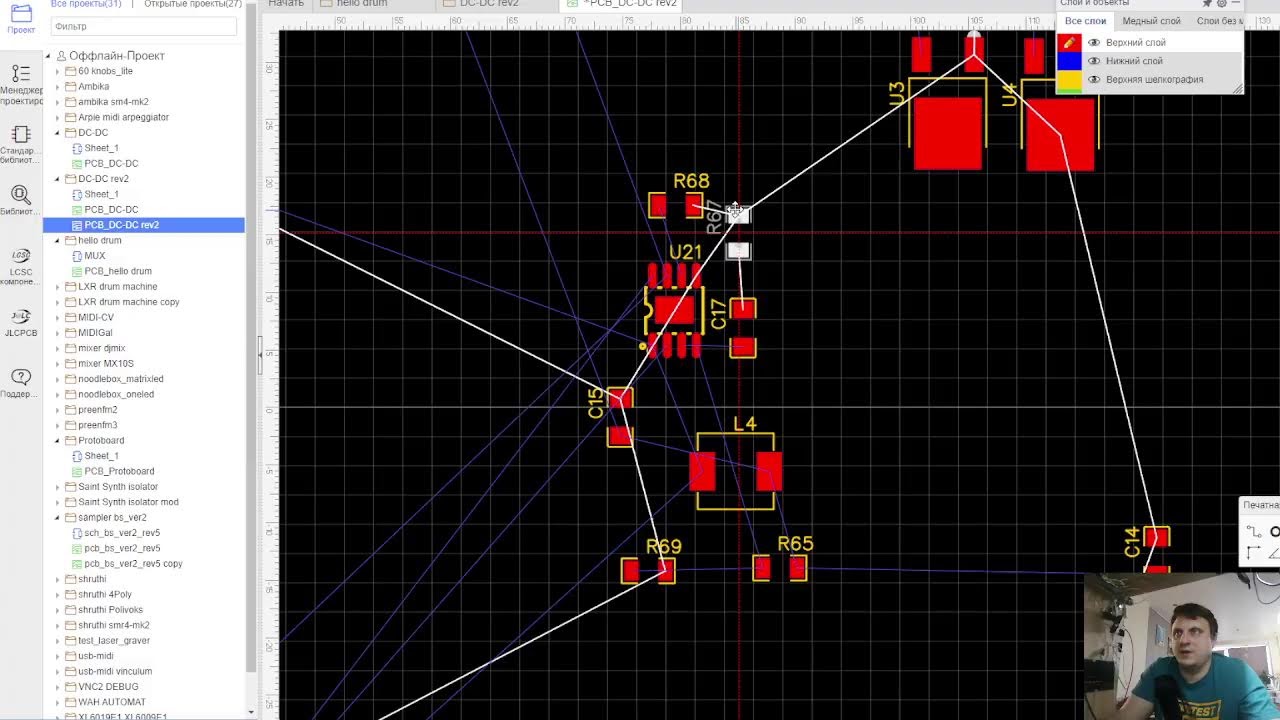Viewport: 1280px width, 720px height.
Task: Focus the Фильтр project filter field
Action: pos(144,26)
